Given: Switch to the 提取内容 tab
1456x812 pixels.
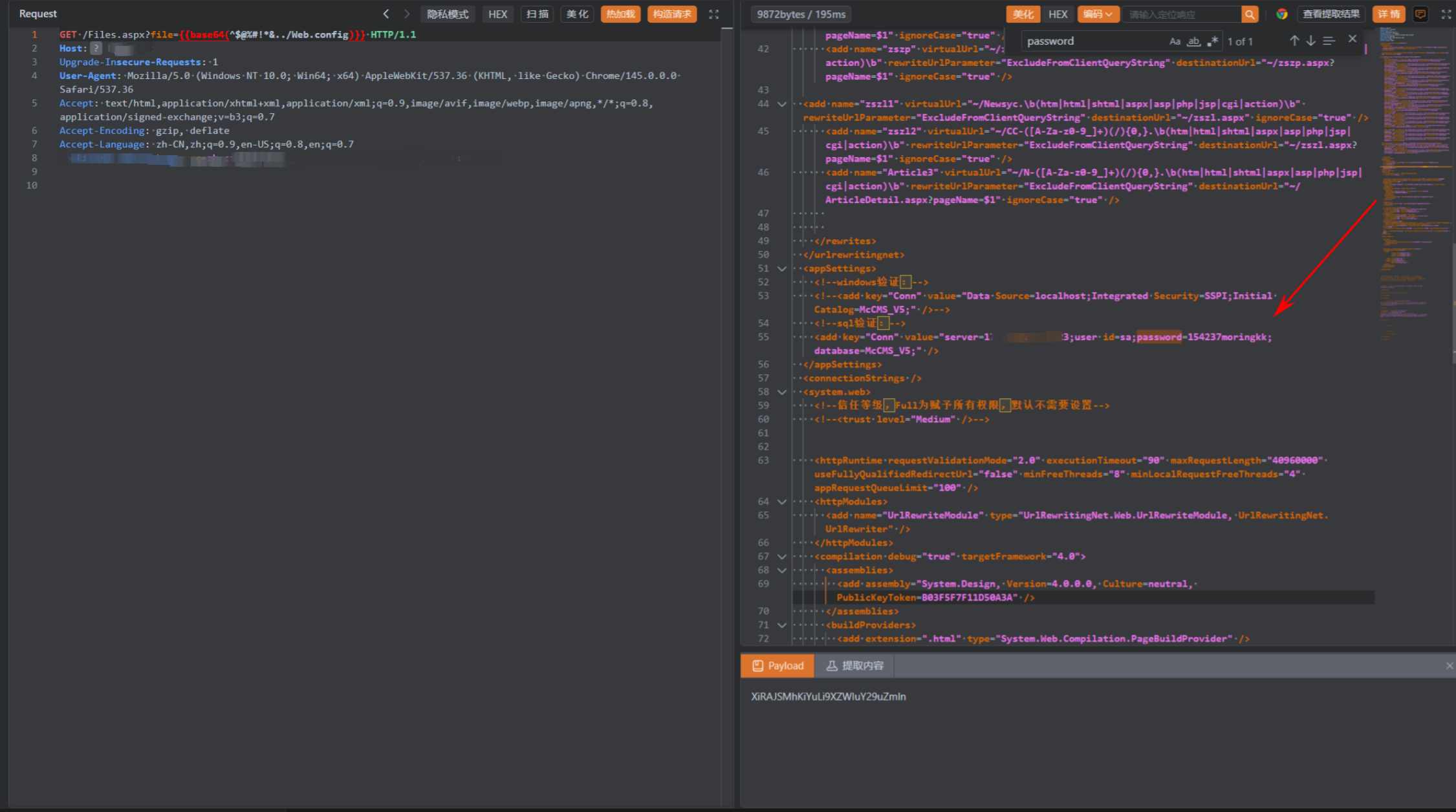Looking at the screenshot, I should (855, 666).
